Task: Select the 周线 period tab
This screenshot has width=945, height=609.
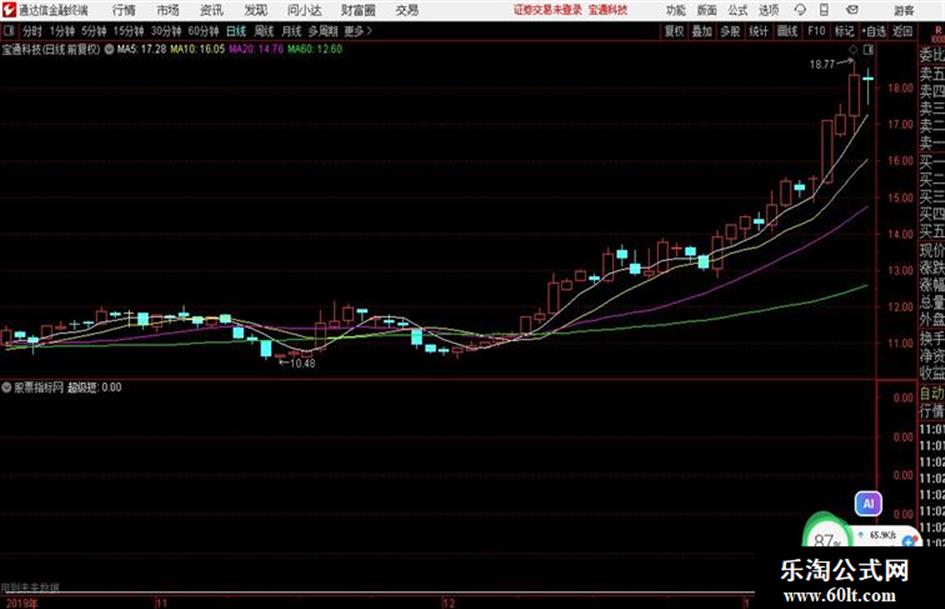Action: (264, 31)
